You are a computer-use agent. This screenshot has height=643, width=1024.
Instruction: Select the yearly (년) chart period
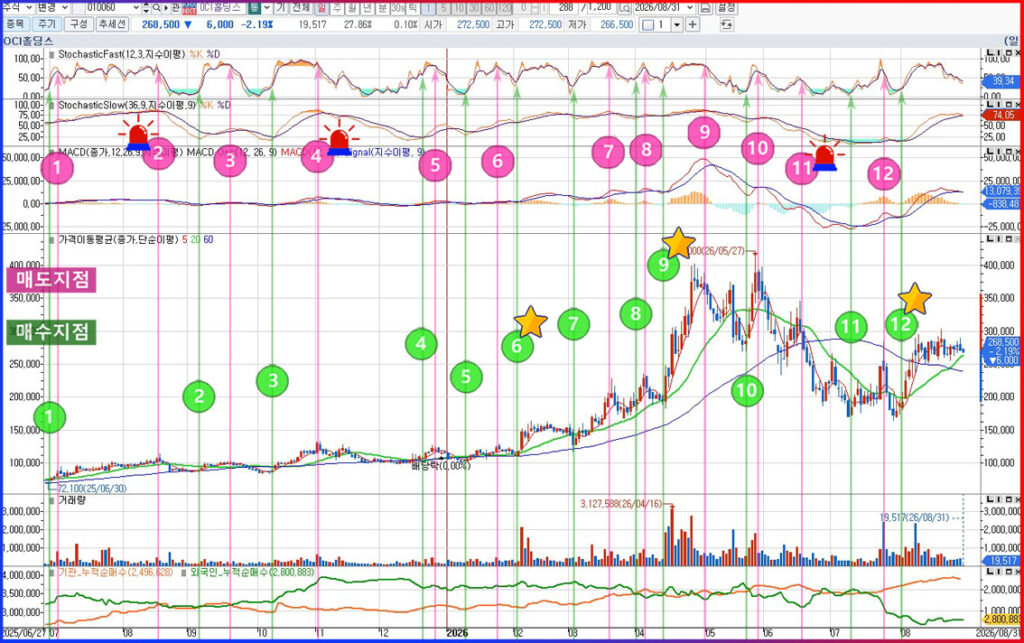pyautogui.click(x=367, y=8)
